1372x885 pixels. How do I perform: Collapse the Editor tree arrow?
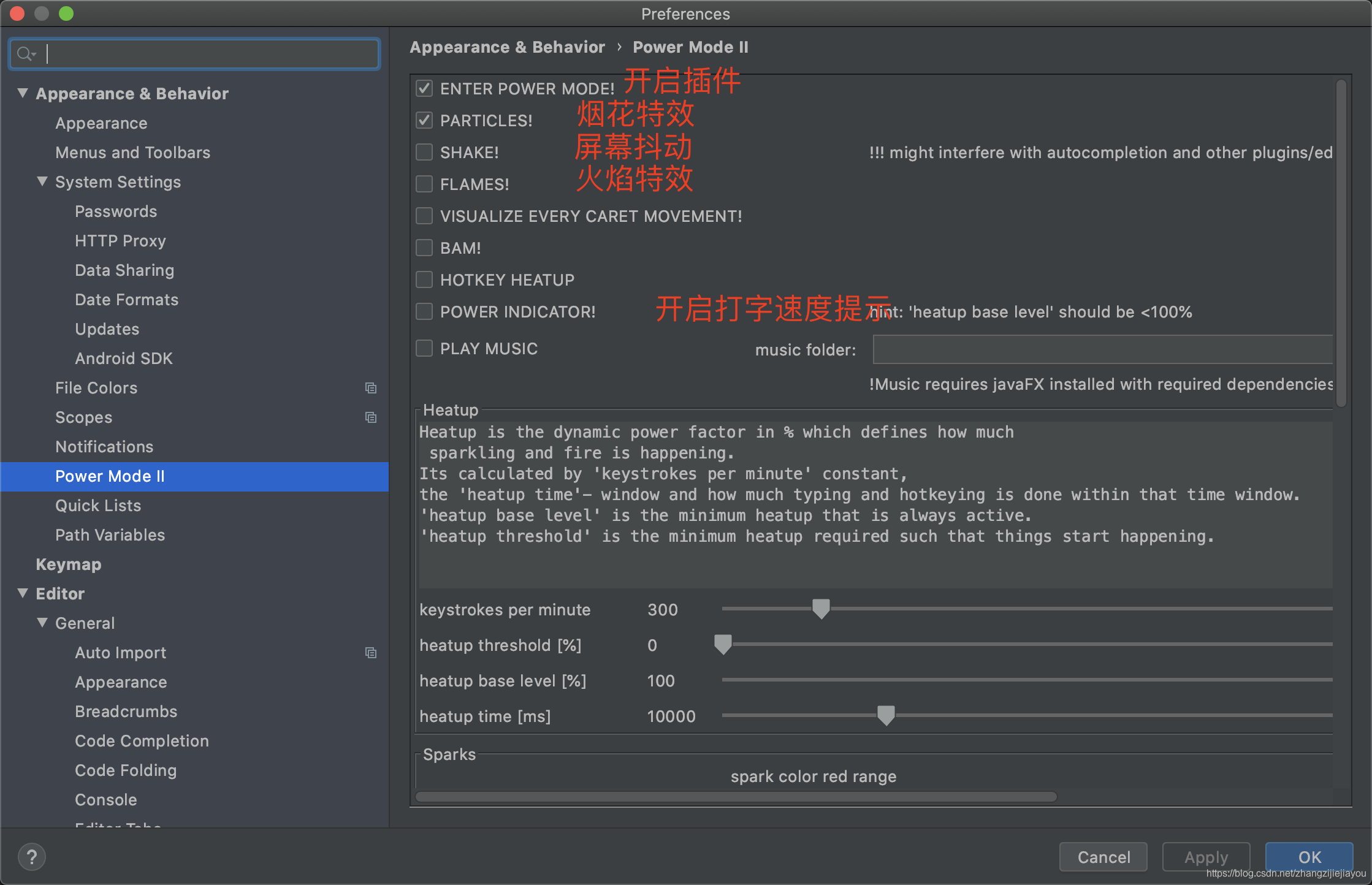tap(23, 593)
